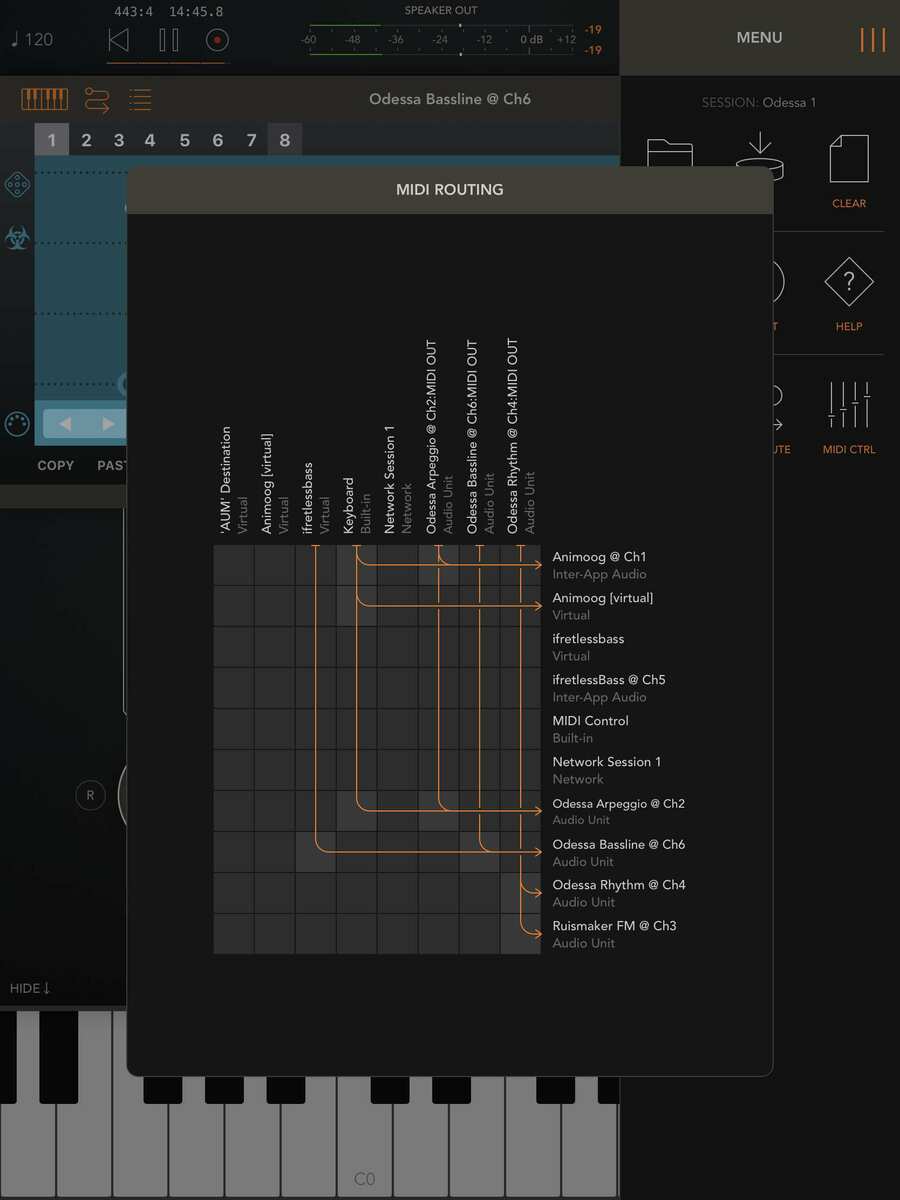
Task: Toggle Odessa Bassline OUT to Odessa Bassline @ Ch6 cell
Action: 479,852
